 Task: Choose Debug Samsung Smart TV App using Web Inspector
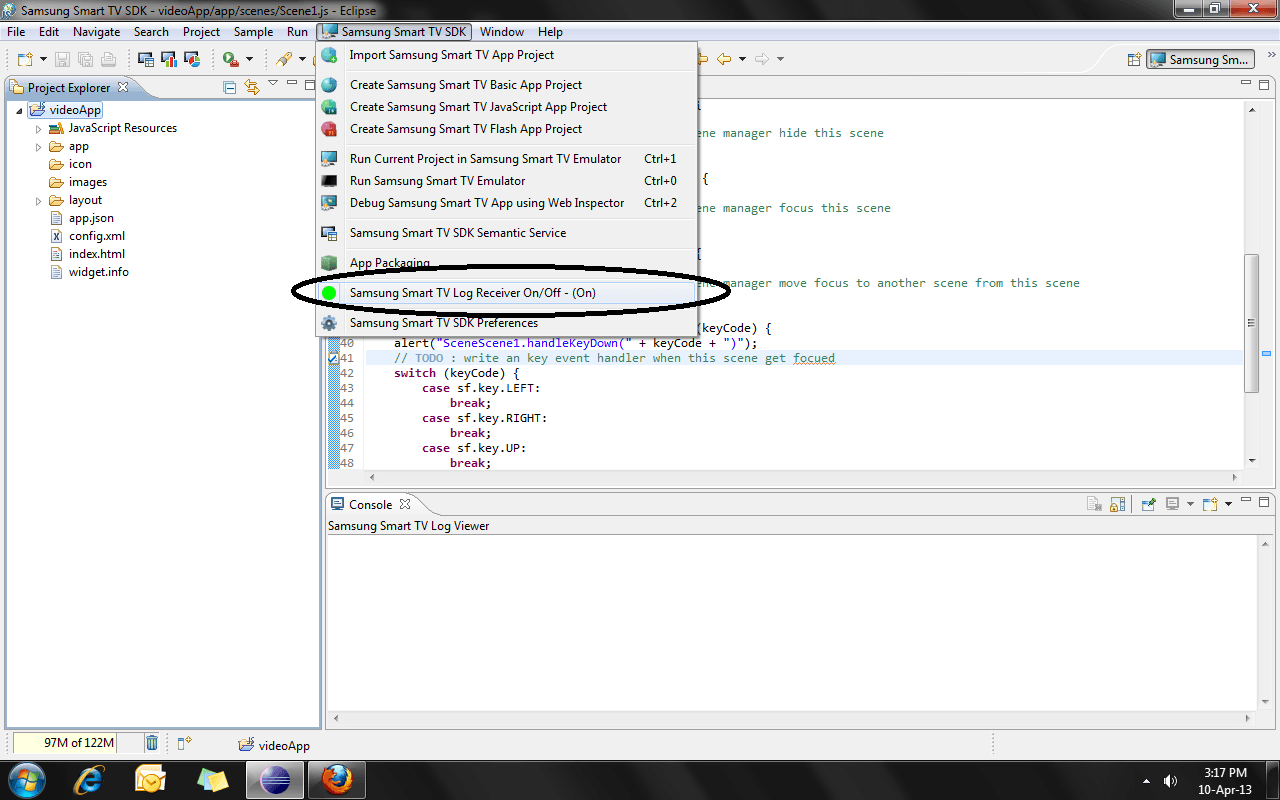click(506, 203)
